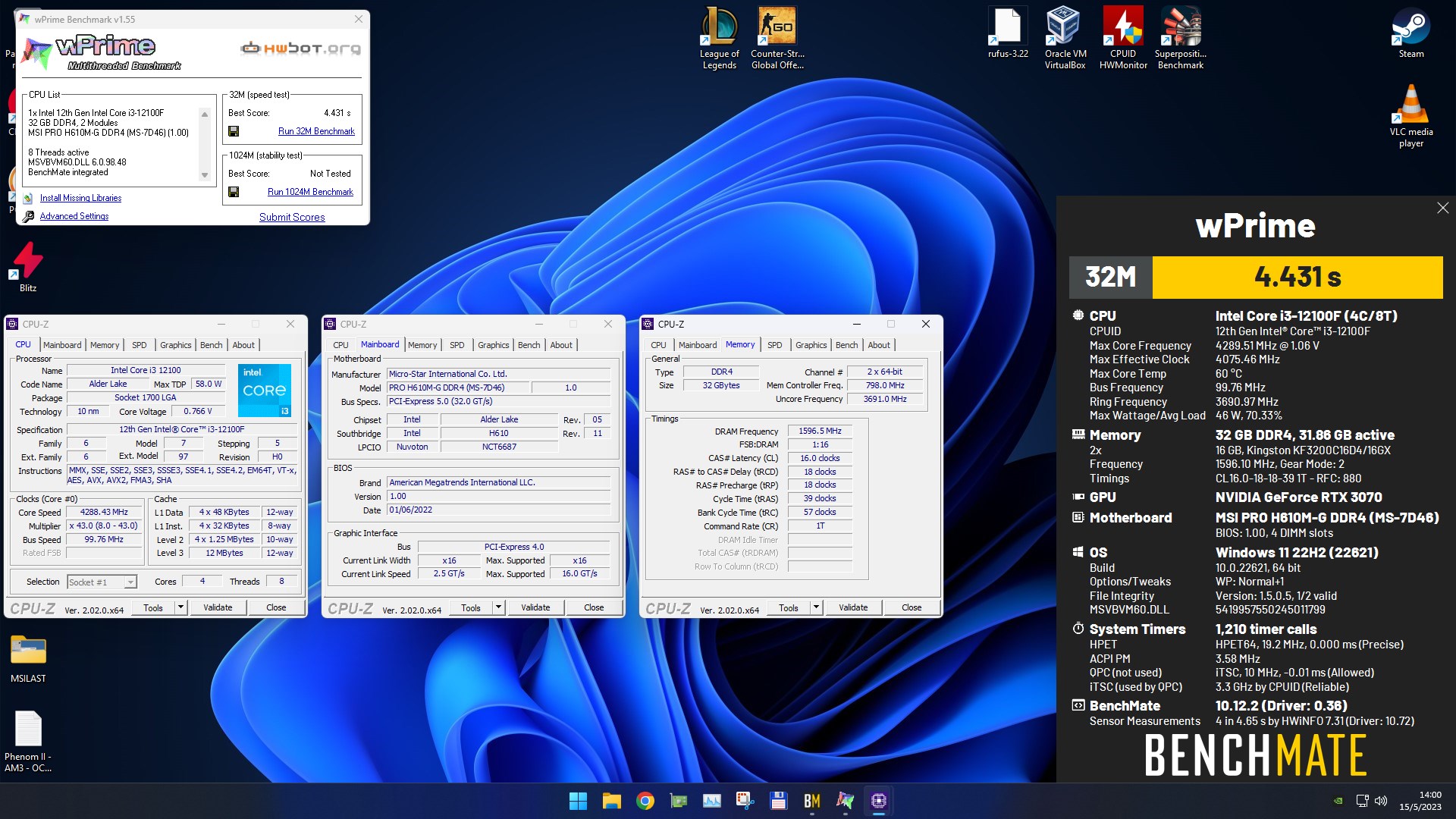Expand Tools dropdown arrow in CPU-Z Memory window
Image resolution: width=1456 pixels, height=819 pixels.
click(816, 607)
